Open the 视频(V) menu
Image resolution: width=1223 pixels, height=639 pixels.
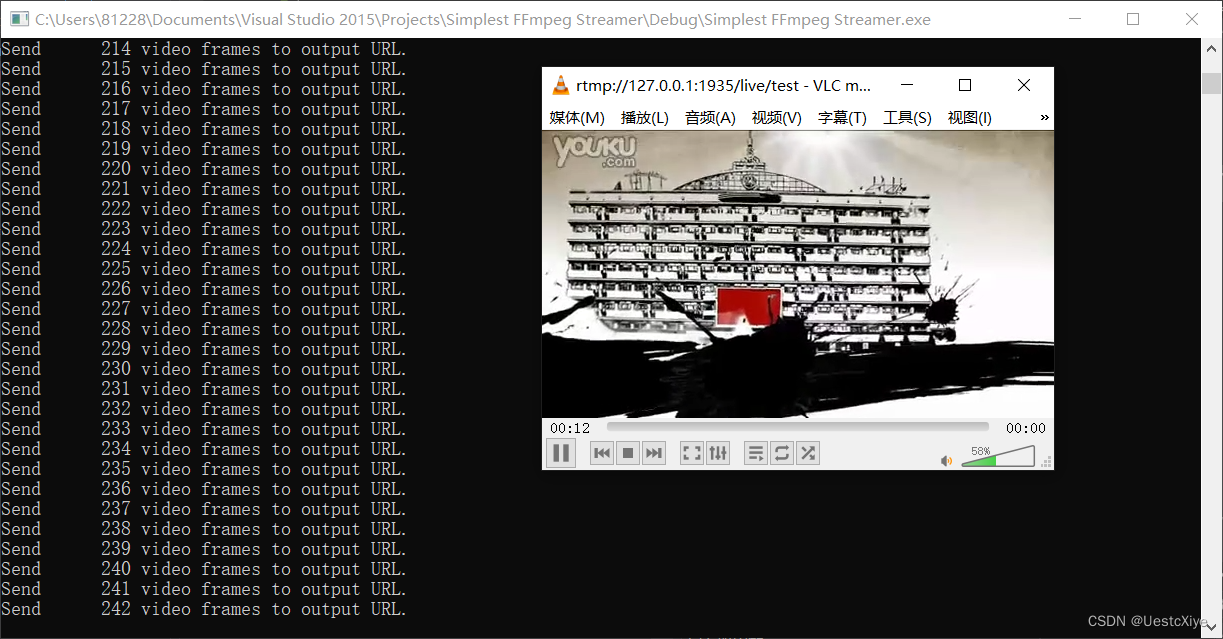pyautogui.click(x=777, y=118)
